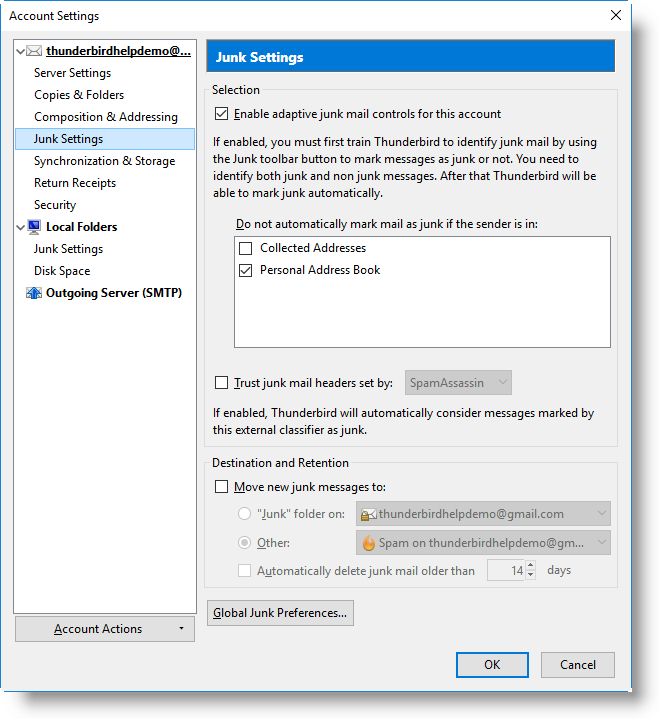Check Move new junk messages to
The image size is (659, 719).
tap(222, 487)
